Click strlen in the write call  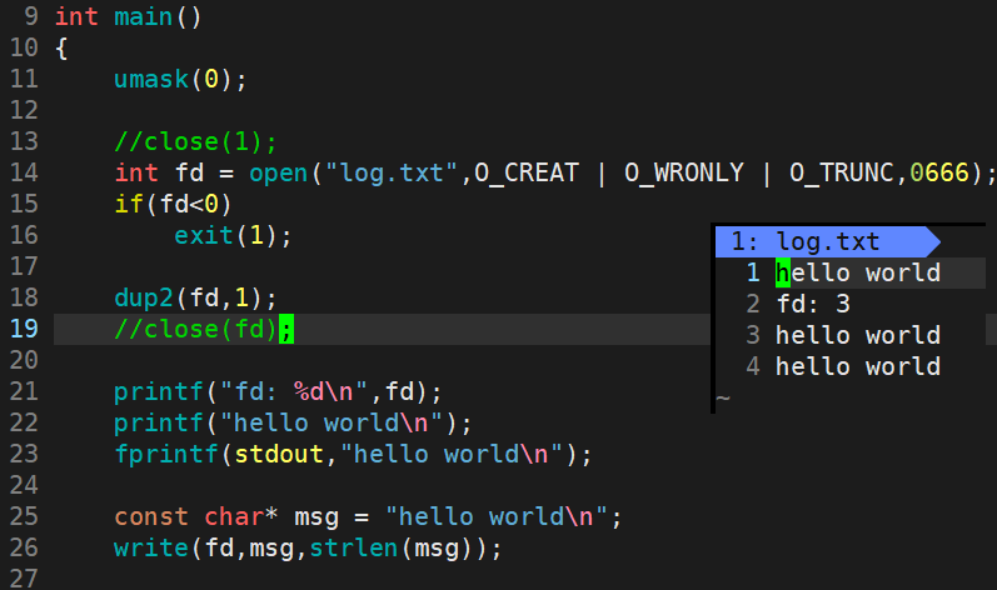(x=354, y=548)
